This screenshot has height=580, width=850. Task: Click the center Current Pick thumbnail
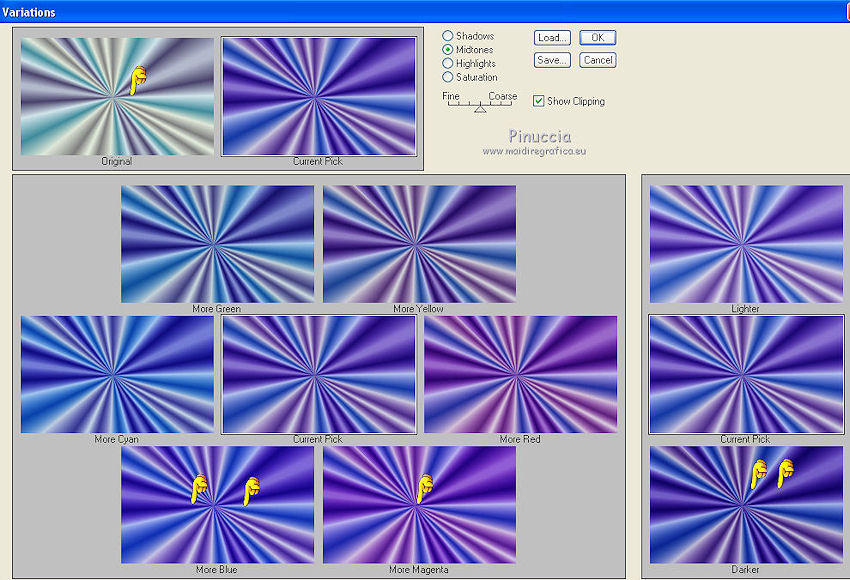pyautogui.click(x=319, y=375)
